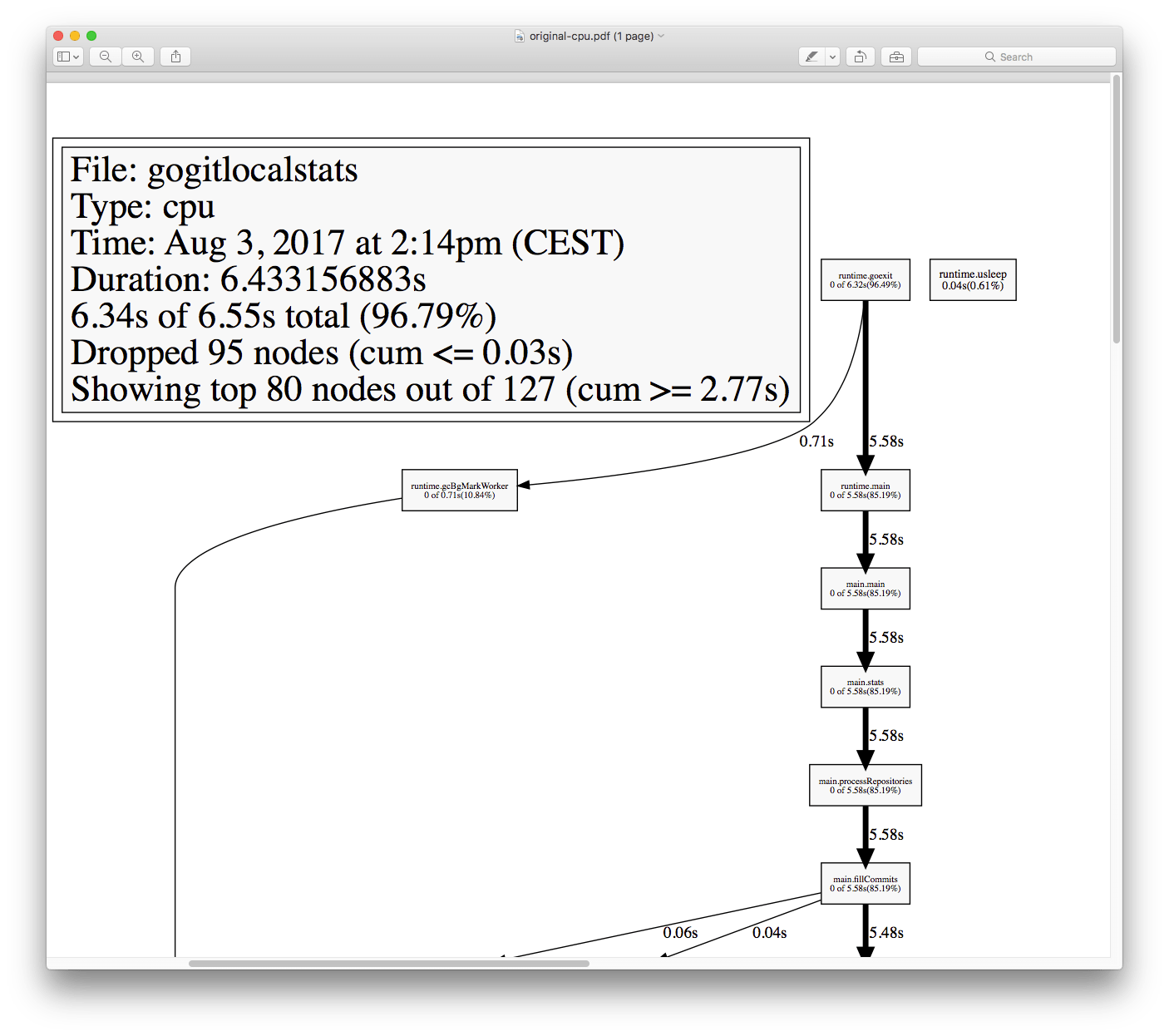The width and height of the screenshot is (1169, 1036).
Task: Rotate the page with the rotate icon
Action: click(861, 57)
